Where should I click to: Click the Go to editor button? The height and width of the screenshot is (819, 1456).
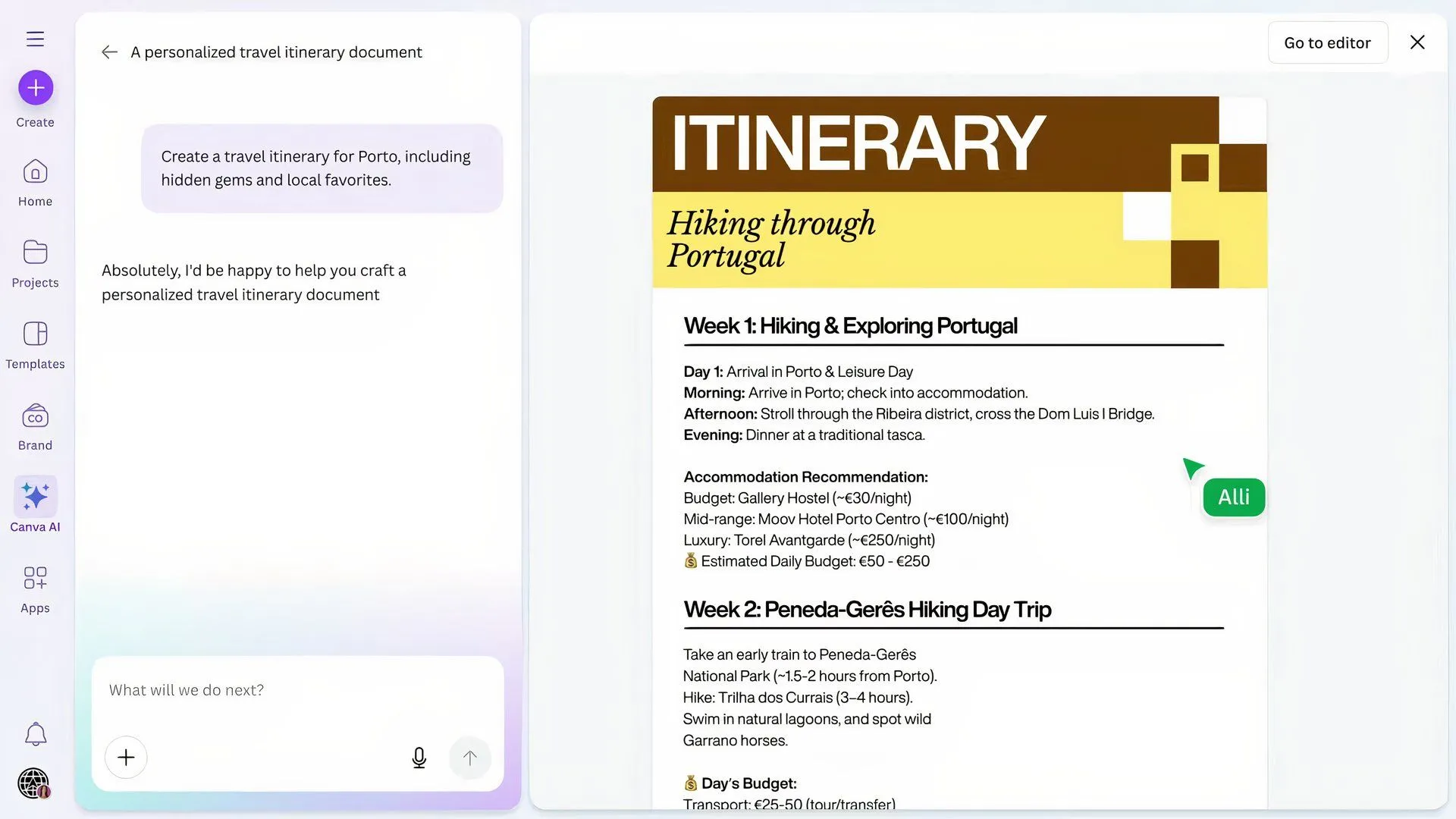point(1327,42)
